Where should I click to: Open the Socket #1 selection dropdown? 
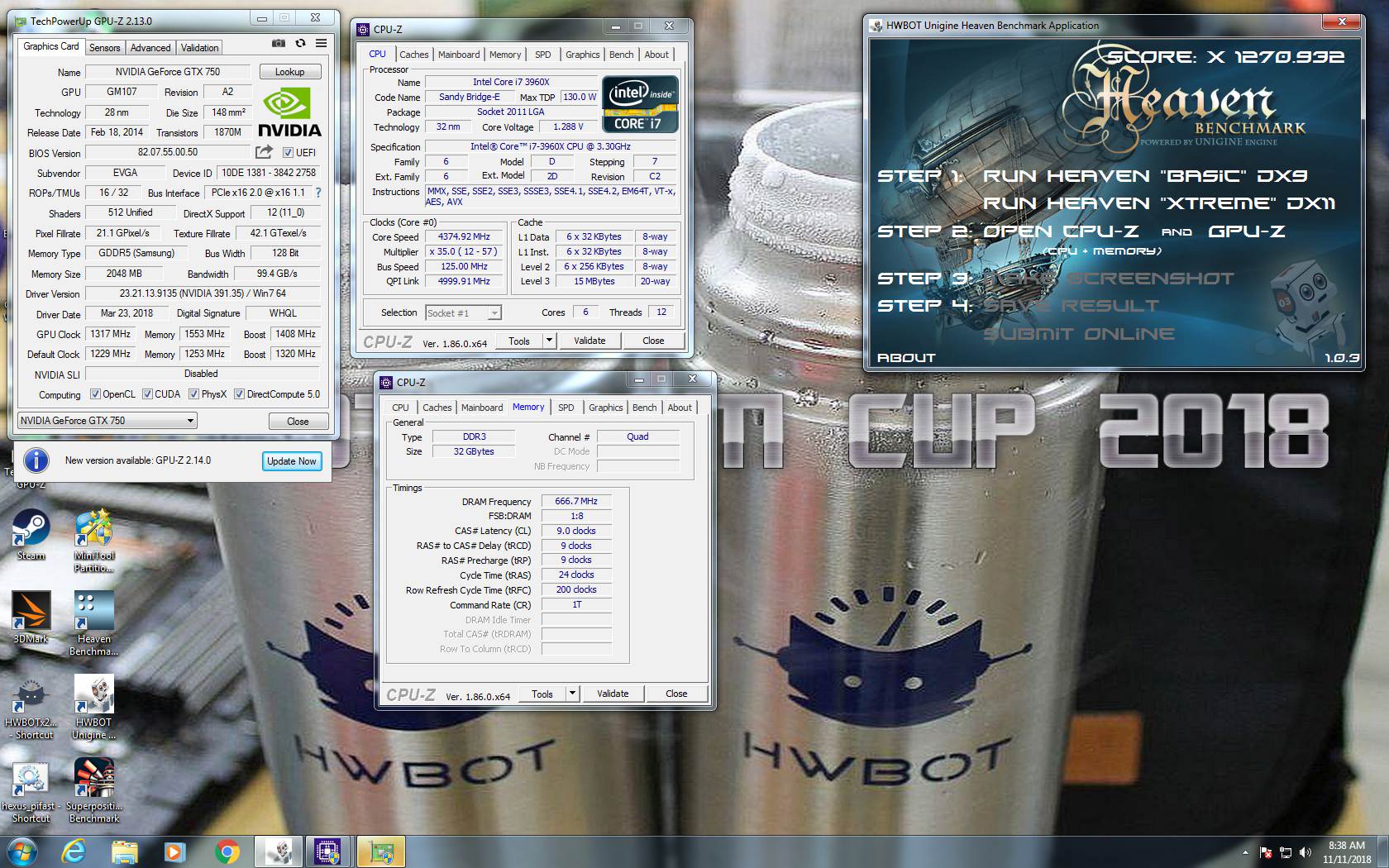(x=463, y=313)
